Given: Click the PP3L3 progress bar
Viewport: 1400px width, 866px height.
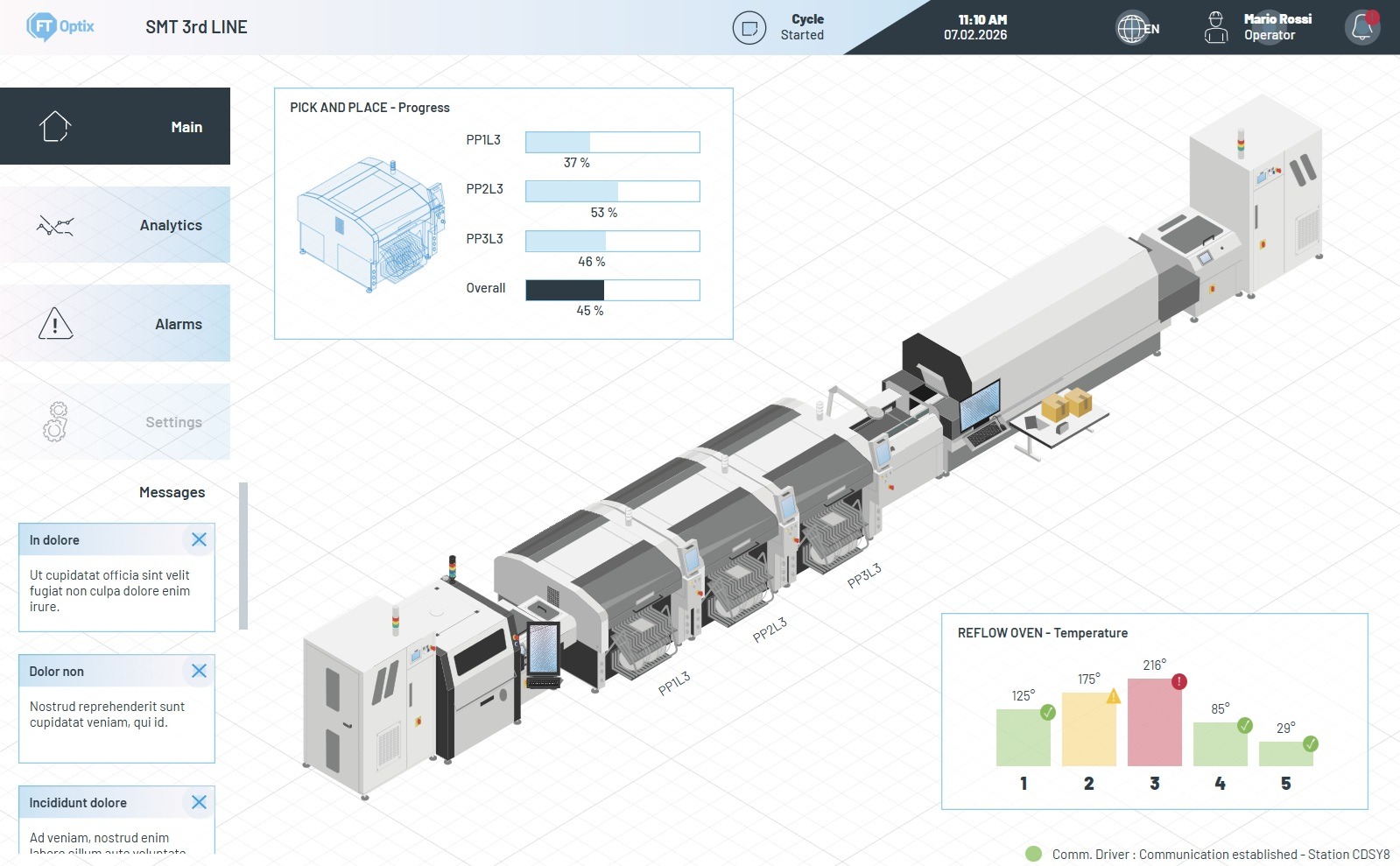Looking at the screenshot, I should tap(612, 241).
